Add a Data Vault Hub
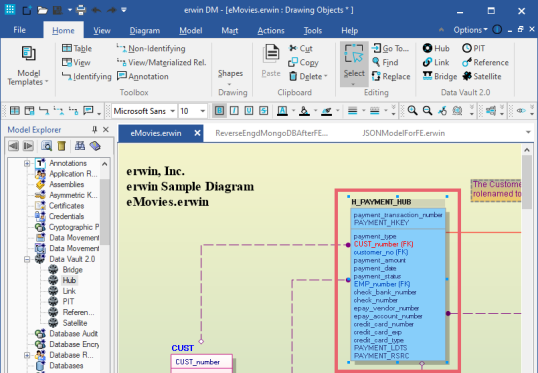This screenshot has height=373, width=538. pyautogui.click(x=436, y=48)
